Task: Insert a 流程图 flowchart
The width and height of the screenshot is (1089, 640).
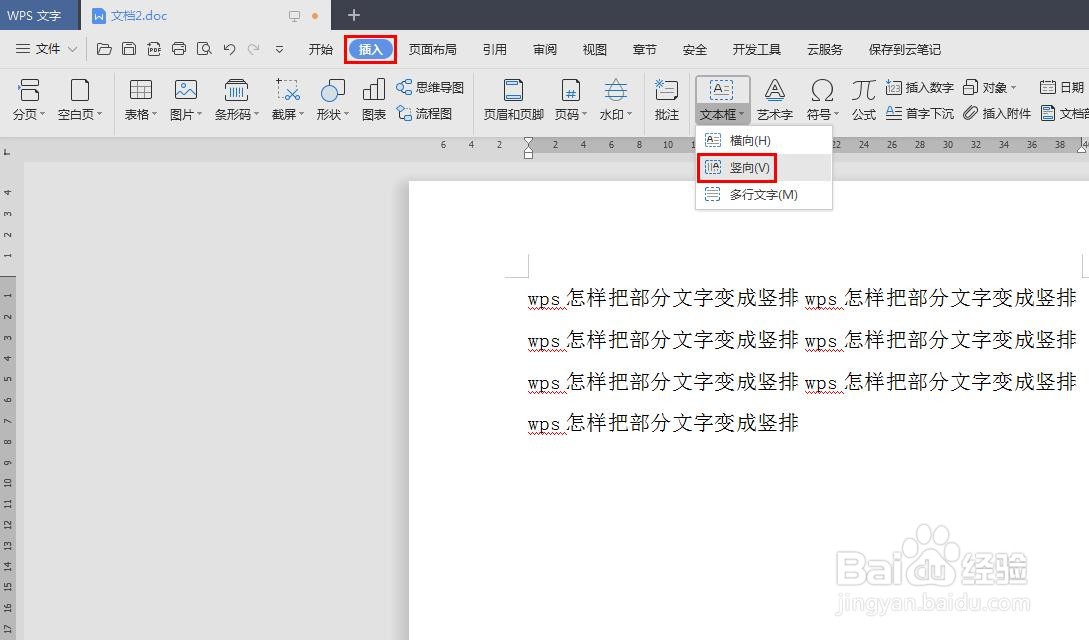Action: pos(424,112)
